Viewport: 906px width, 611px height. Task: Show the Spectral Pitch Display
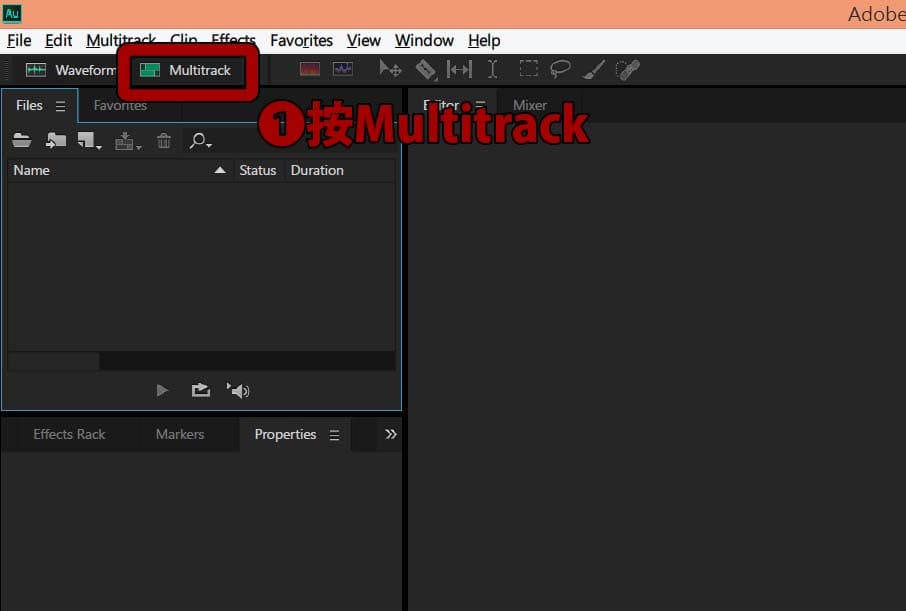click(x=343, y=69)
